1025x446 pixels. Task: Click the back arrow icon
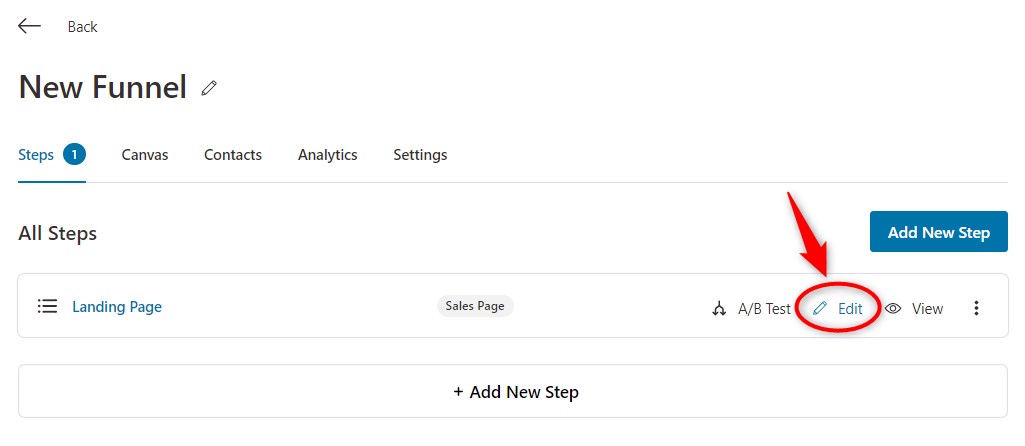click(29, 26)
